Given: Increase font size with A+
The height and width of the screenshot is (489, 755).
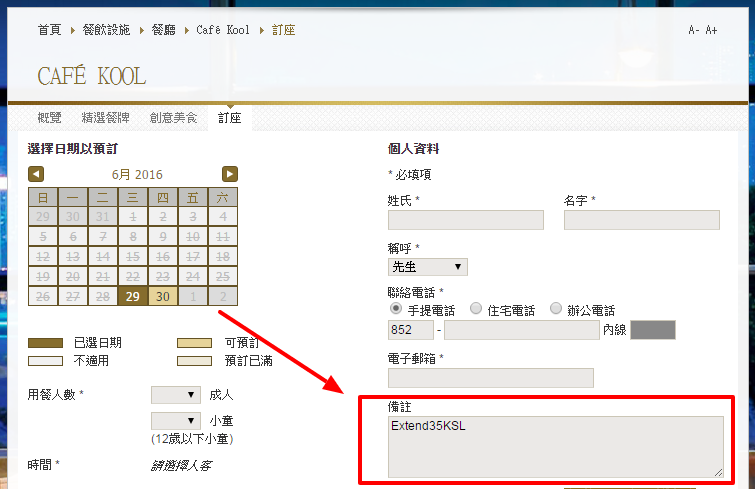Looking at the screenshot, I should point(711,30).
